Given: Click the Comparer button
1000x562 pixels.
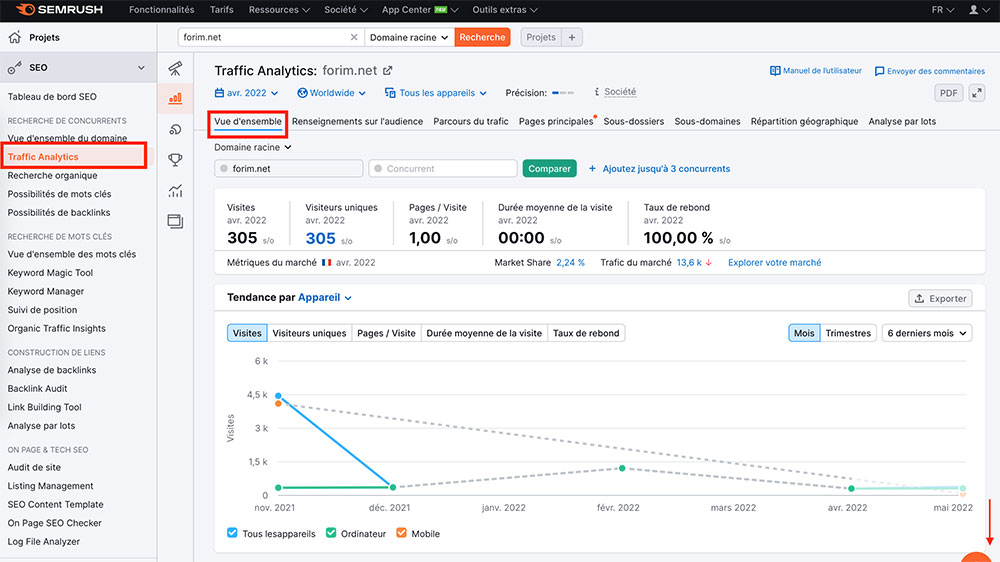Looking at the screenshot, I should click(x=549, y=168).
